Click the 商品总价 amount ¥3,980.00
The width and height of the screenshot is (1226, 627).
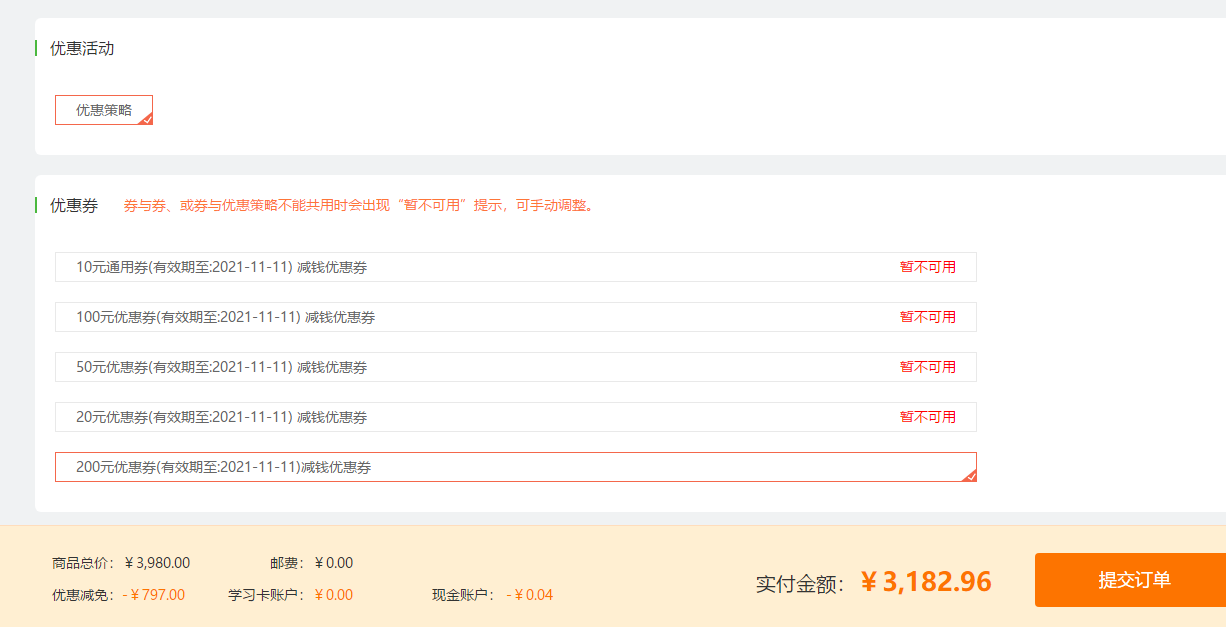pos(156,563)
